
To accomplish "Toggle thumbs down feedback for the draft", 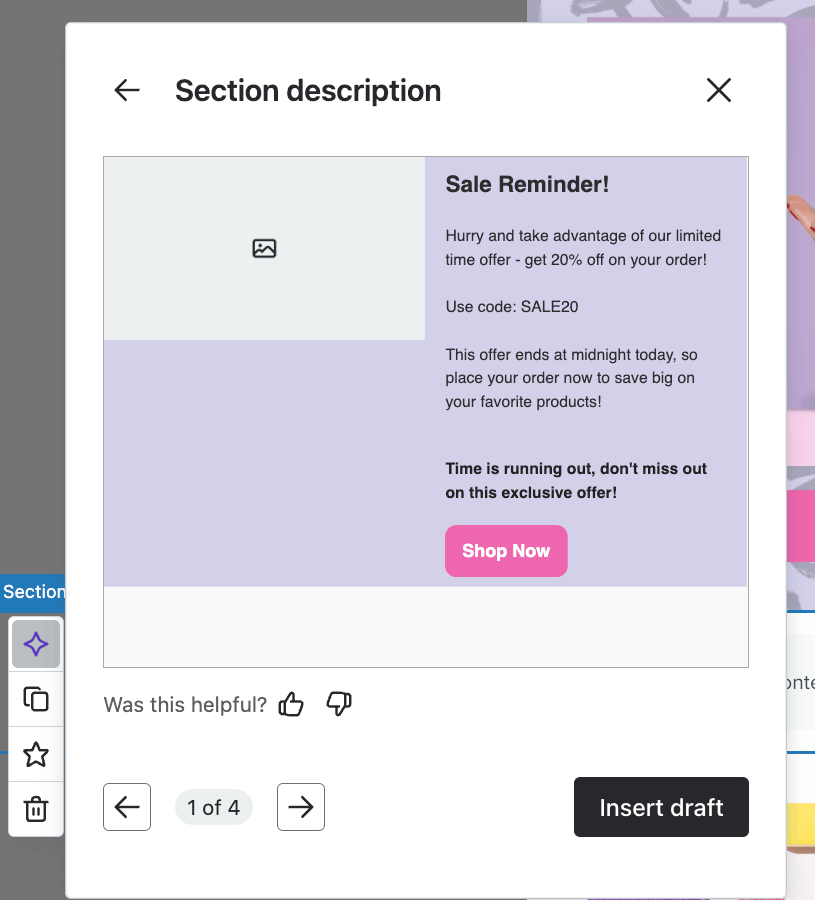I will point(338,705).
